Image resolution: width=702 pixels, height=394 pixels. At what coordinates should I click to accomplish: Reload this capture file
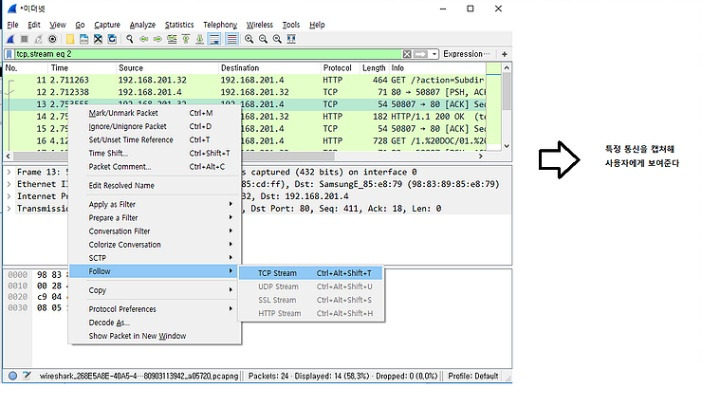[112, 39]
